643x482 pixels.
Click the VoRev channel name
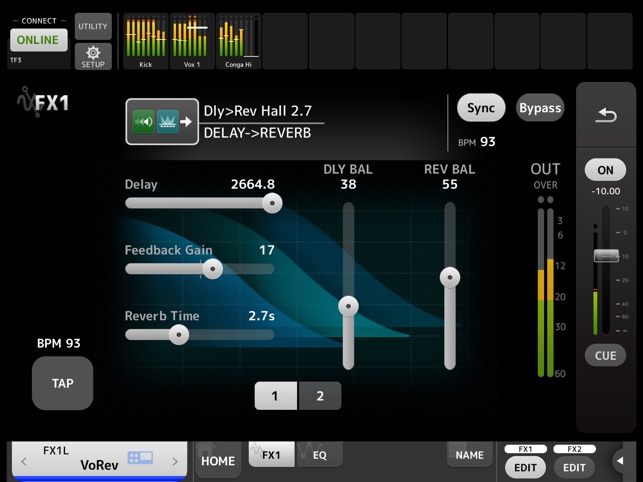point(99,465)
